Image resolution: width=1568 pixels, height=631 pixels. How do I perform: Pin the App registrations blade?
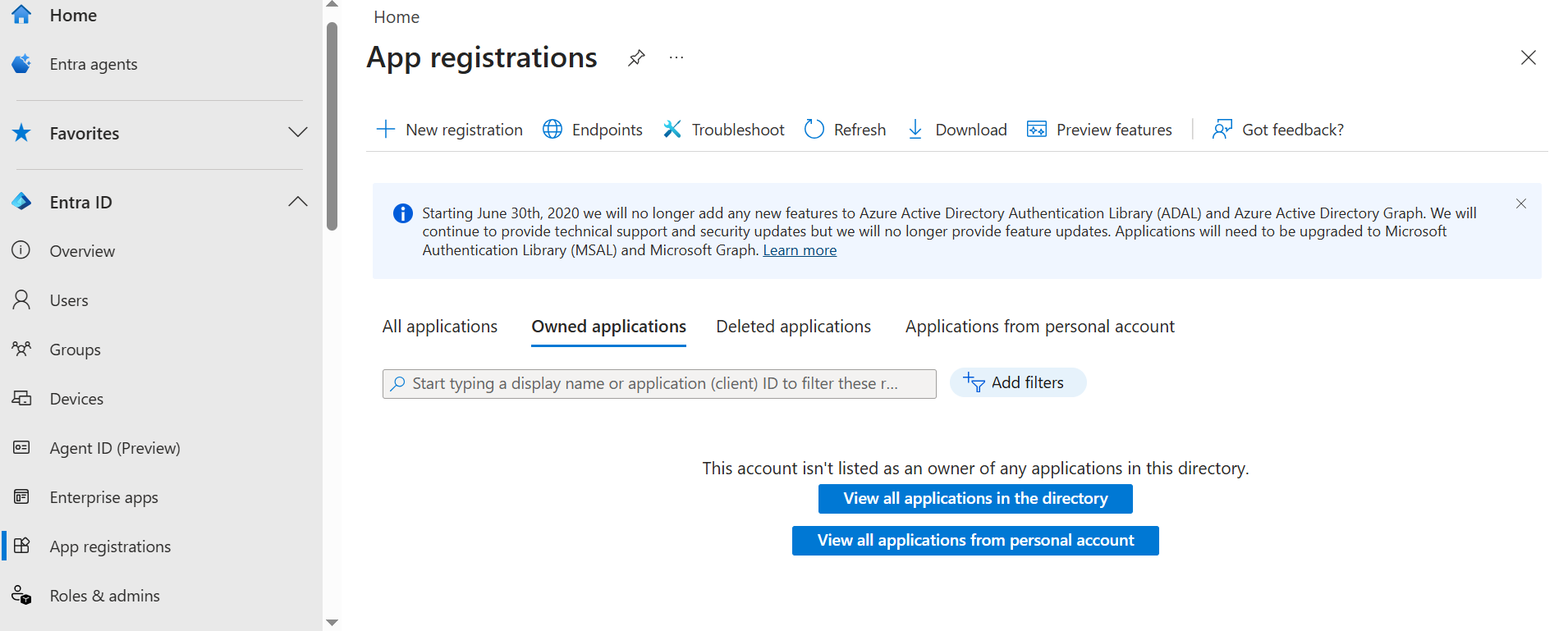coord(636,58)
